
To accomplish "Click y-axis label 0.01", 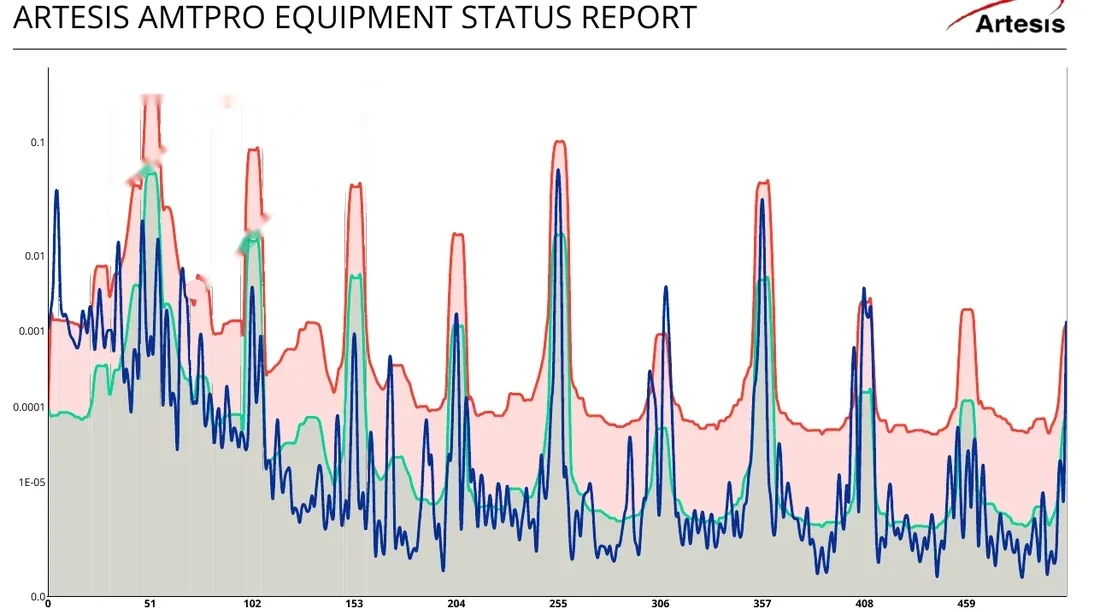I will (x=35, y=256).
